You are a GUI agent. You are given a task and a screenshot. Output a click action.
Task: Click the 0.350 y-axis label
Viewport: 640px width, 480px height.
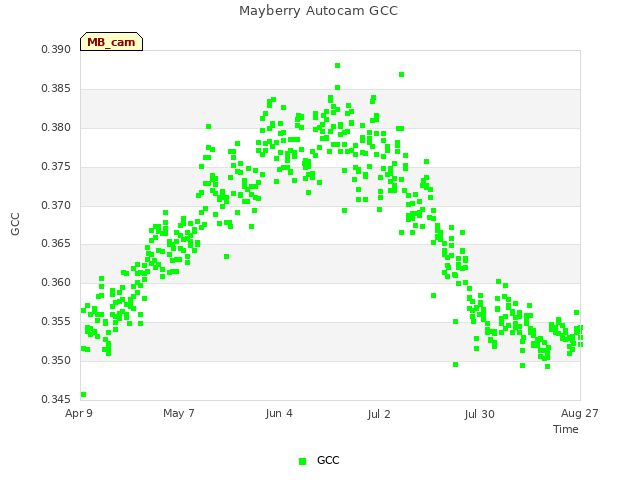pyautogui.click(x=56, y=360)
